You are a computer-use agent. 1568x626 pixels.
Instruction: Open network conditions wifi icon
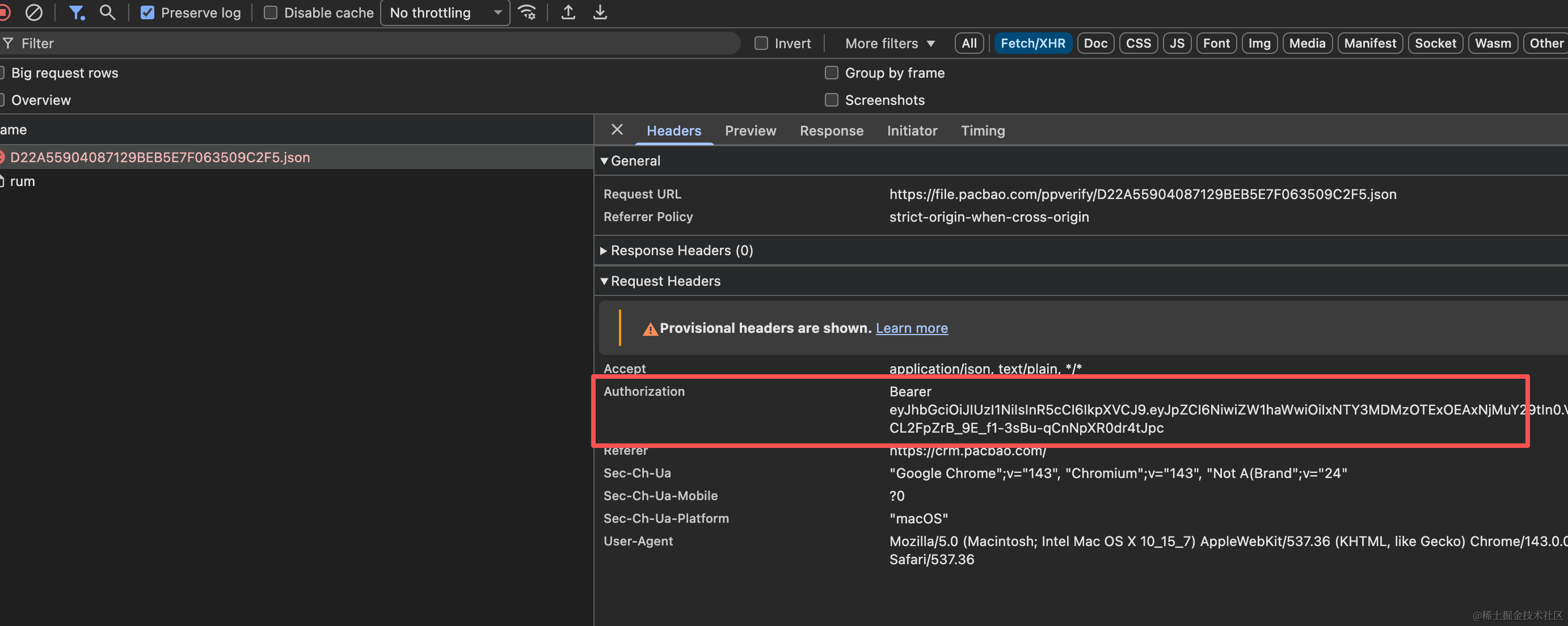coord(526,12)
